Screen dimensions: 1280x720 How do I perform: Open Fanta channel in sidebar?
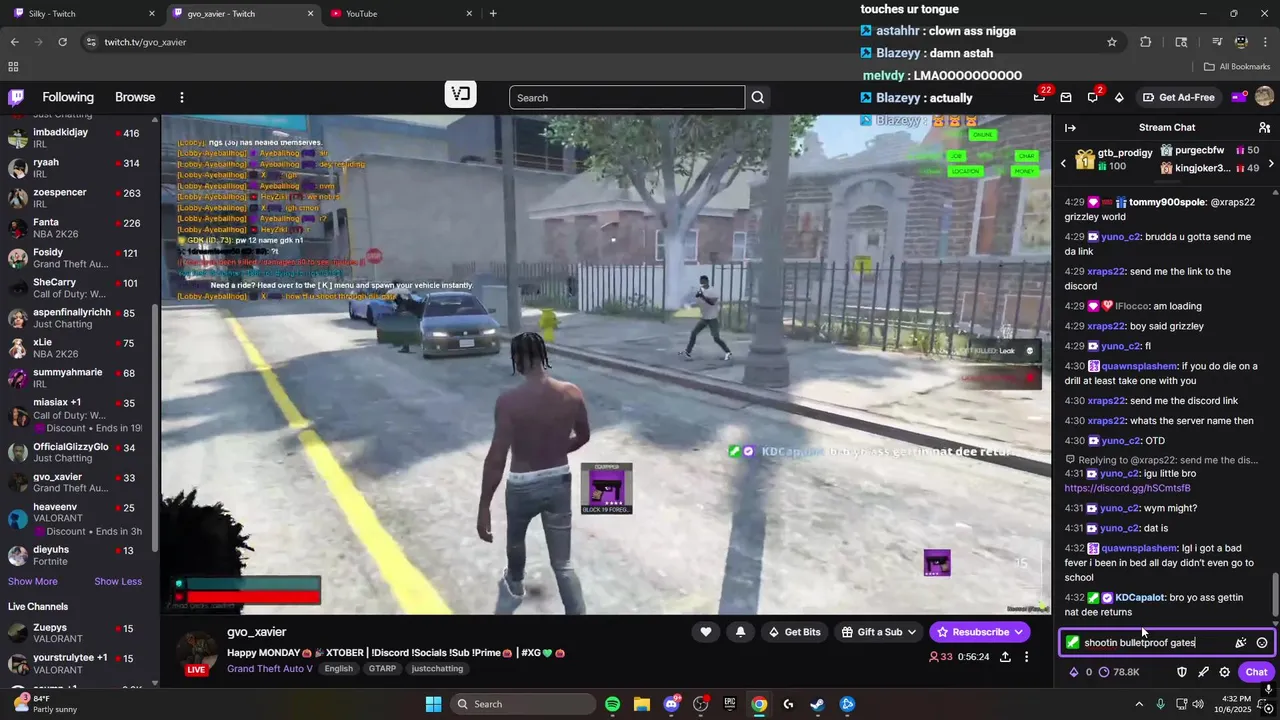[78, 228]
